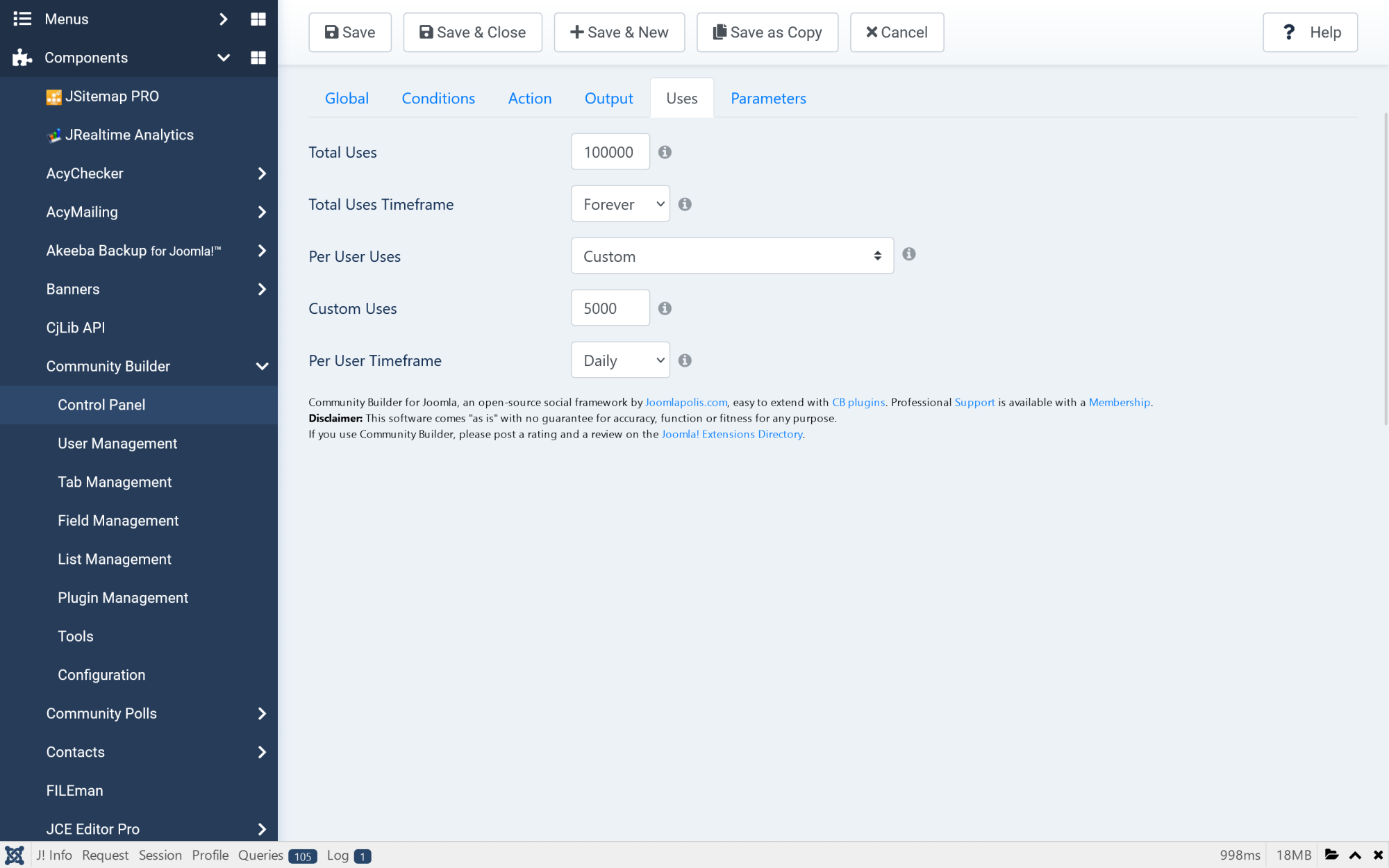Show info for Custom Uses
The height and width of the screenshot is (868, 1389).
click(665, 308)
